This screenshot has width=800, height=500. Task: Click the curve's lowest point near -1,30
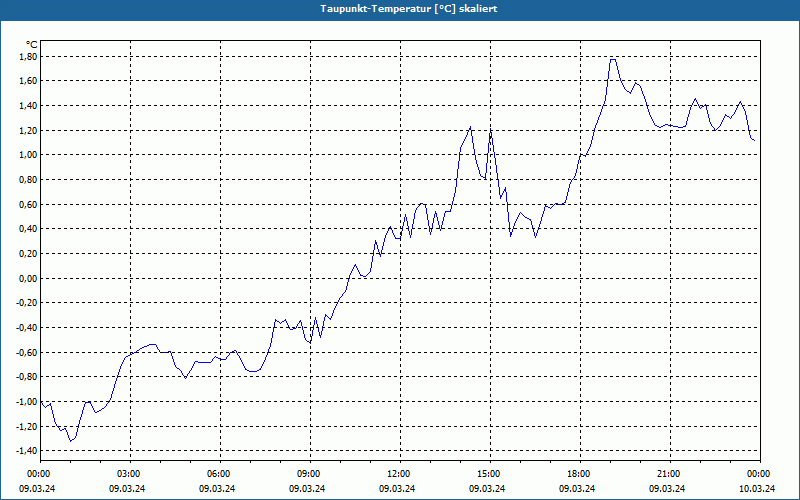(70, 441)
